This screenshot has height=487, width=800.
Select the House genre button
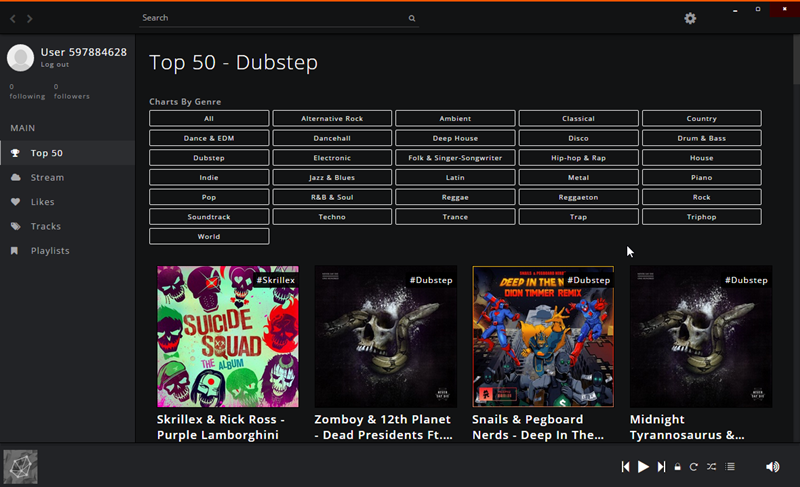(x=702, y=158)
